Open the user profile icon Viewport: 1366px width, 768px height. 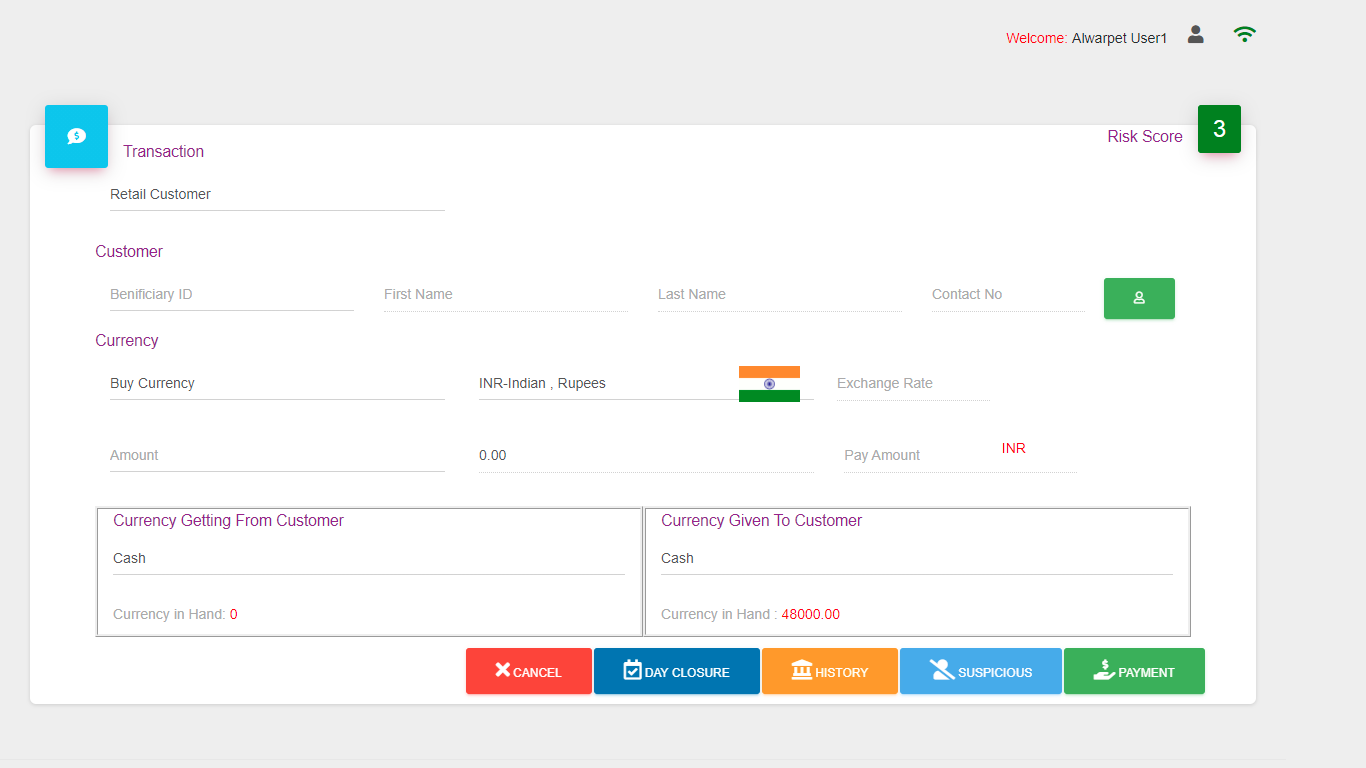1195,34
